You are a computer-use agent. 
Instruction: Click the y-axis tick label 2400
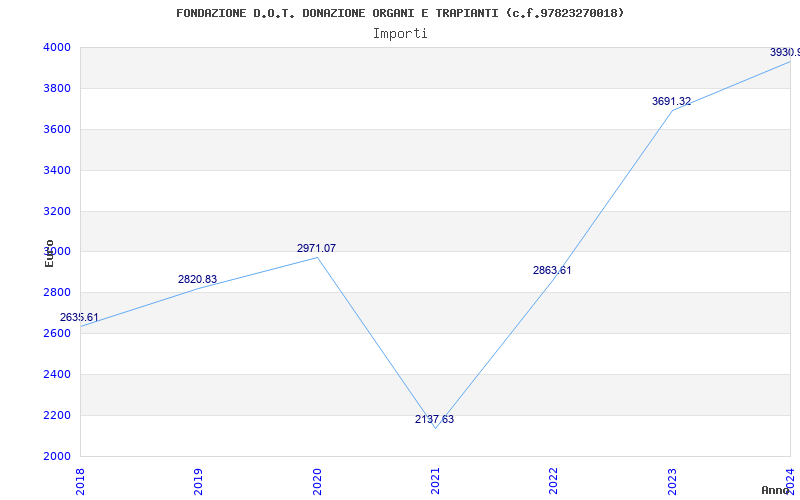[x=56, y=374]
